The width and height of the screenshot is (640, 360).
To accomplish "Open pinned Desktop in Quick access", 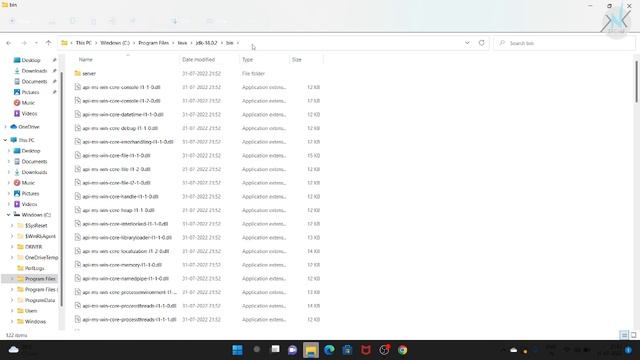I will pyautogui.click(x=31, y=60).
